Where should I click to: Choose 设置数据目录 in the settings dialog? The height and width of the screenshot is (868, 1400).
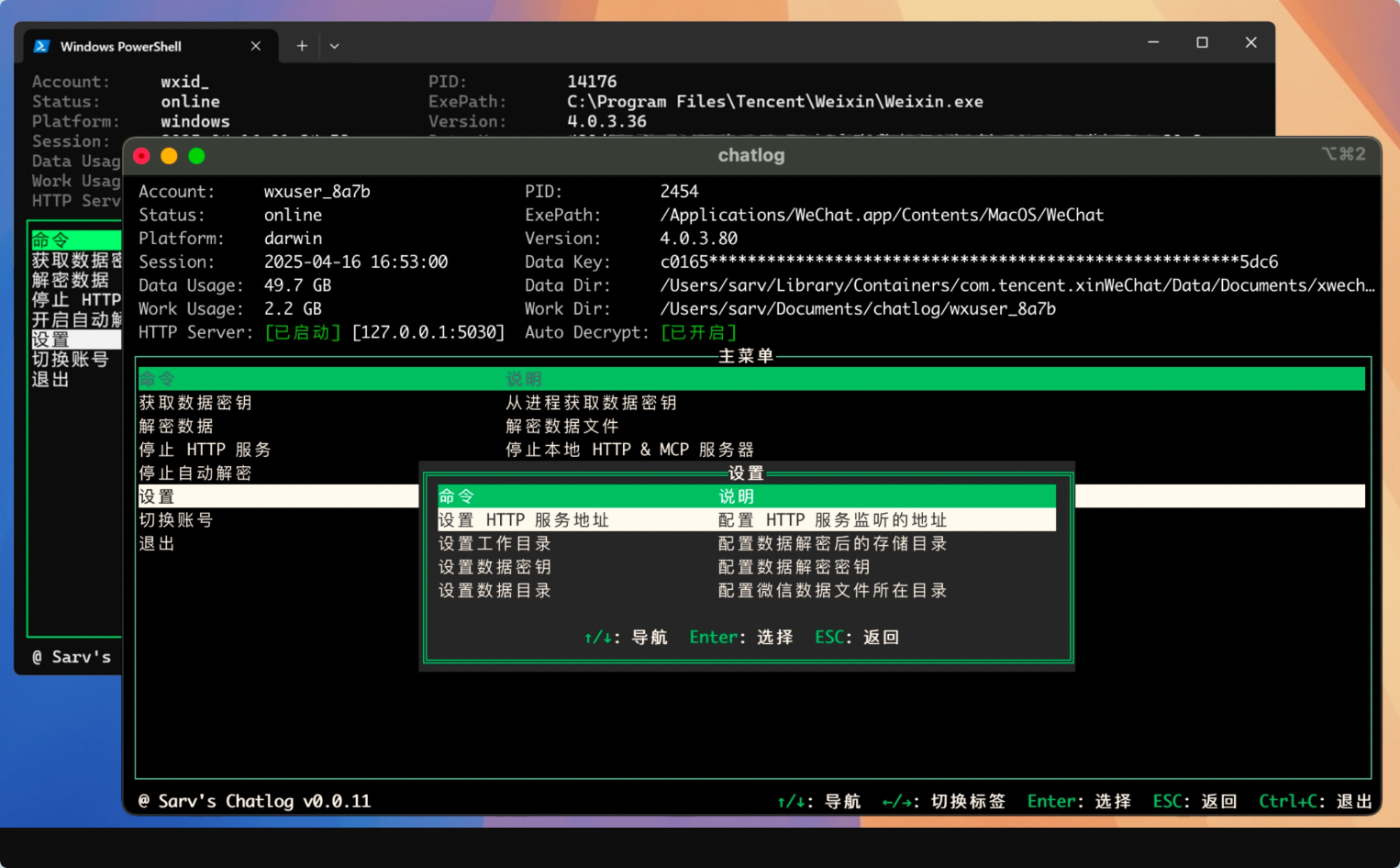[x=494, y=591]
